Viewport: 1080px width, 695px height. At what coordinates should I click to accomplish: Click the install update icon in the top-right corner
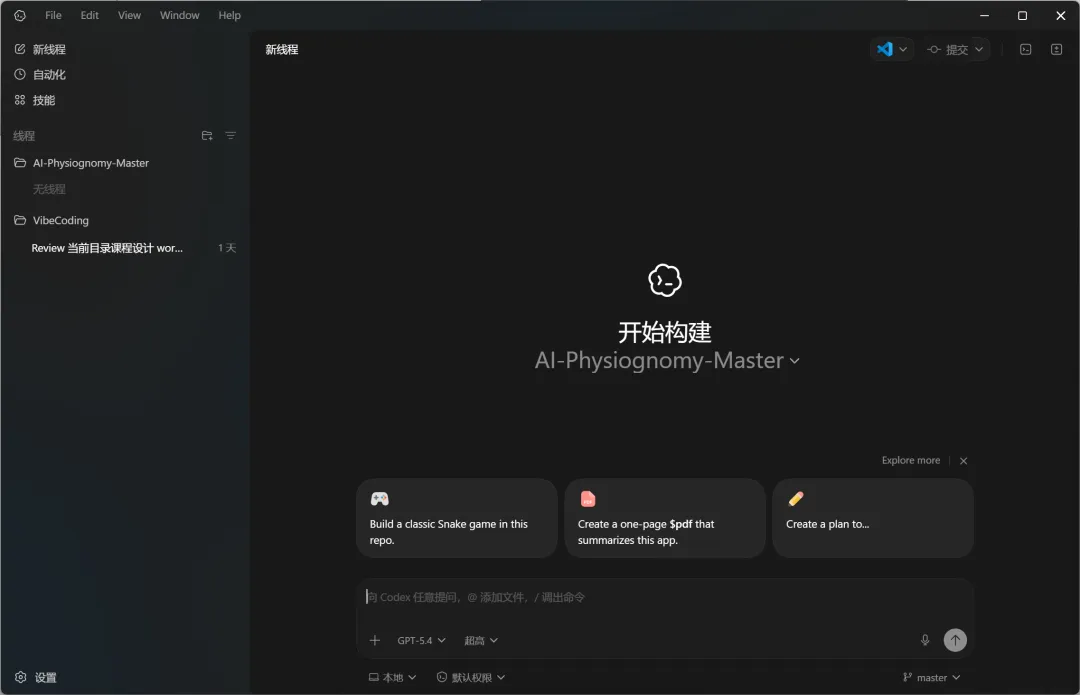coord(1056,48)
